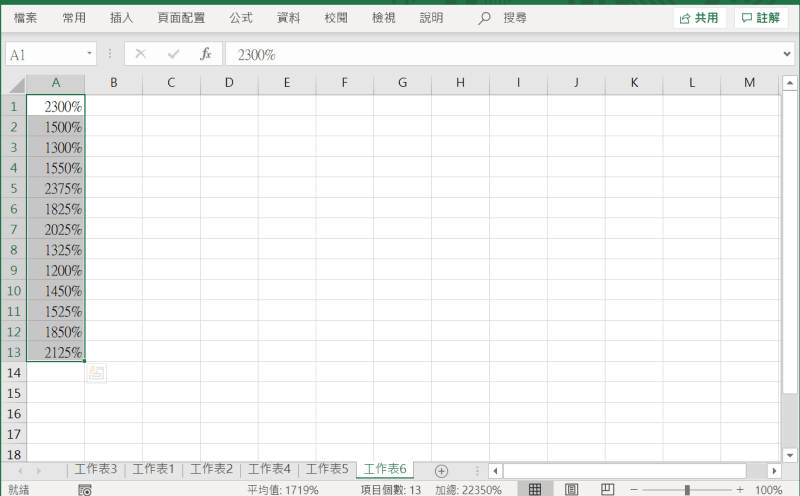Click the 共用 share button
This screenshot has height=496, width=800.
tap(699, 18)
